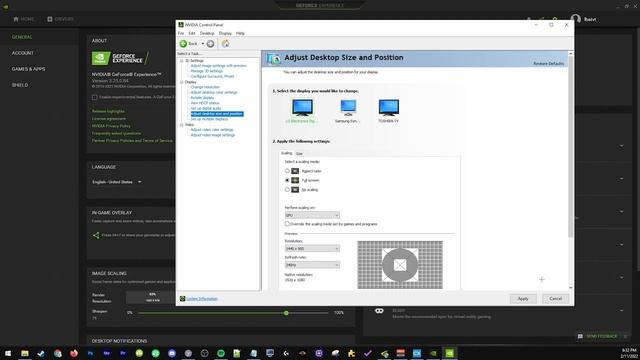Switch to the Size tab

point(299,153)
